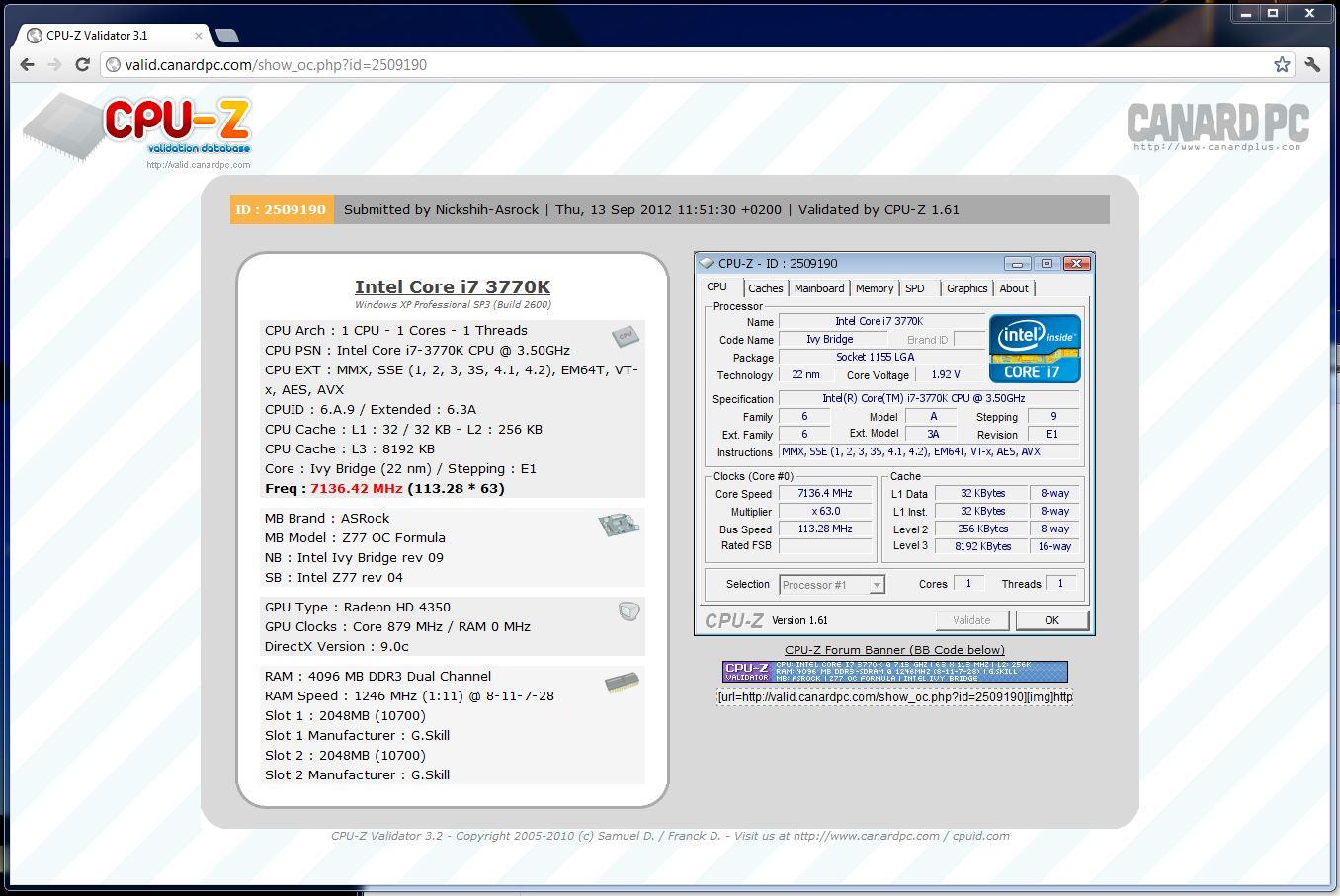Switch to the Graphics tab
The image size is (1340, 896).
(x=966, y=288)
